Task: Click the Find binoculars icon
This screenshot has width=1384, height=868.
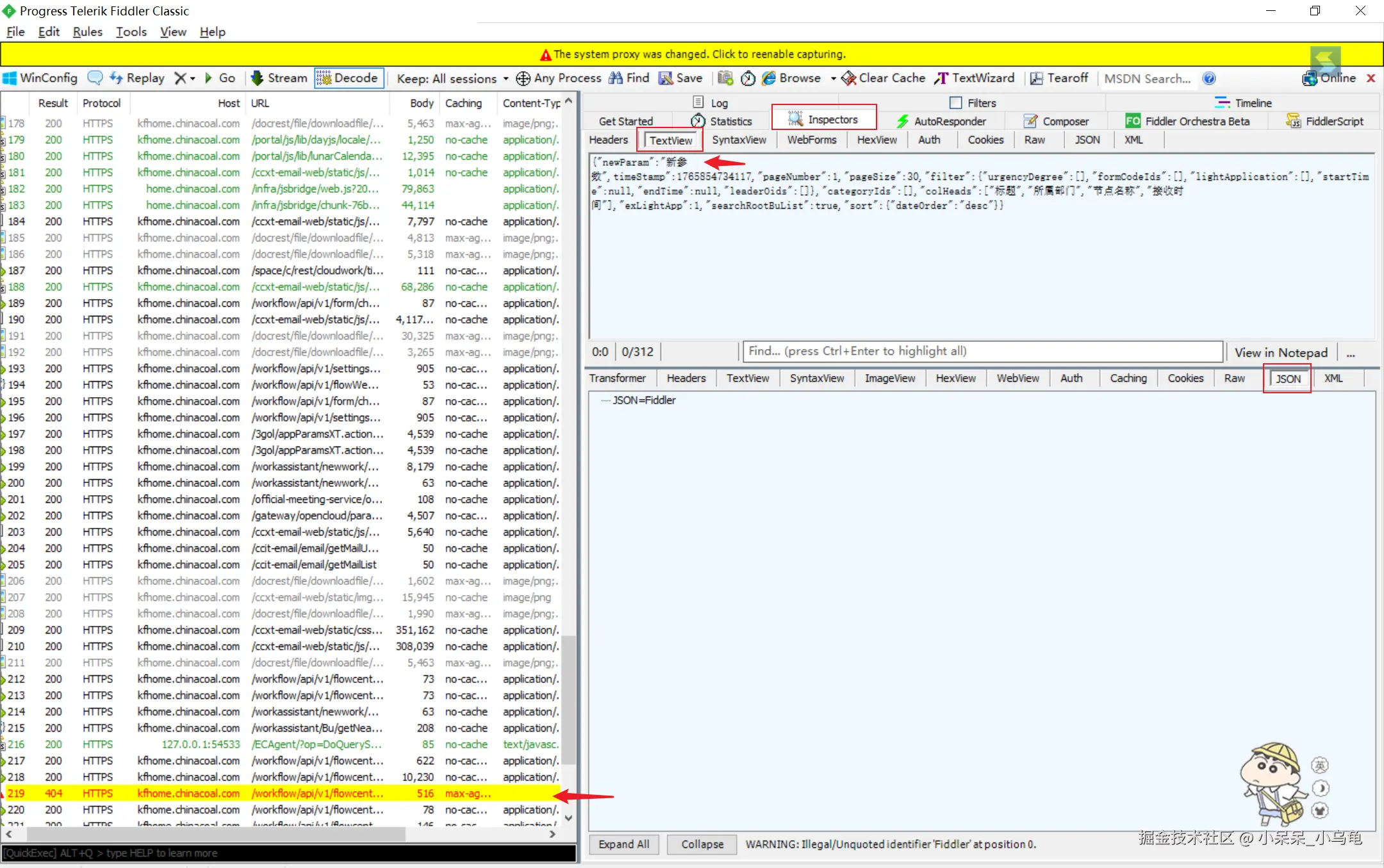Action: point(616,78)
